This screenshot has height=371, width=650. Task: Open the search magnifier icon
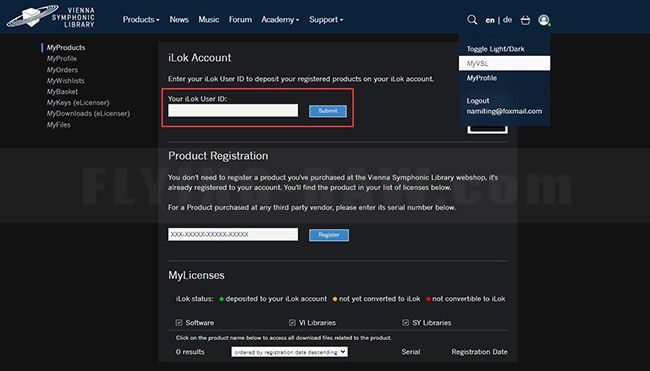[x=472, y=20]
